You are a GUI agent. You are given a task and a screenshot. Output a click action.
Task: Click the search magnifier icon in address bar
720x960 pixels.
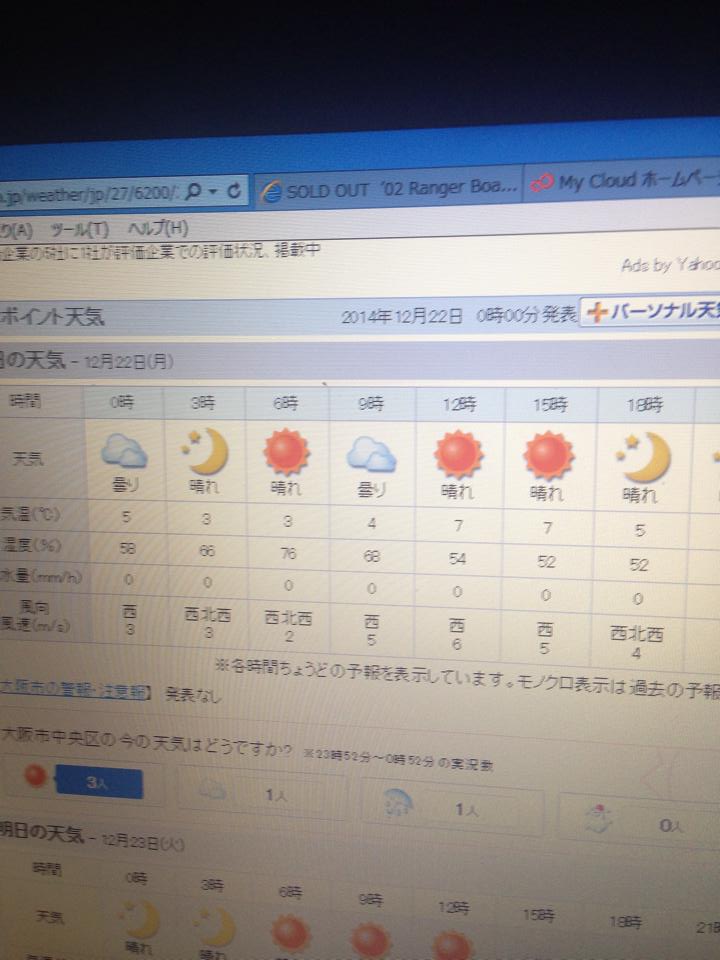tap(194, 190)
